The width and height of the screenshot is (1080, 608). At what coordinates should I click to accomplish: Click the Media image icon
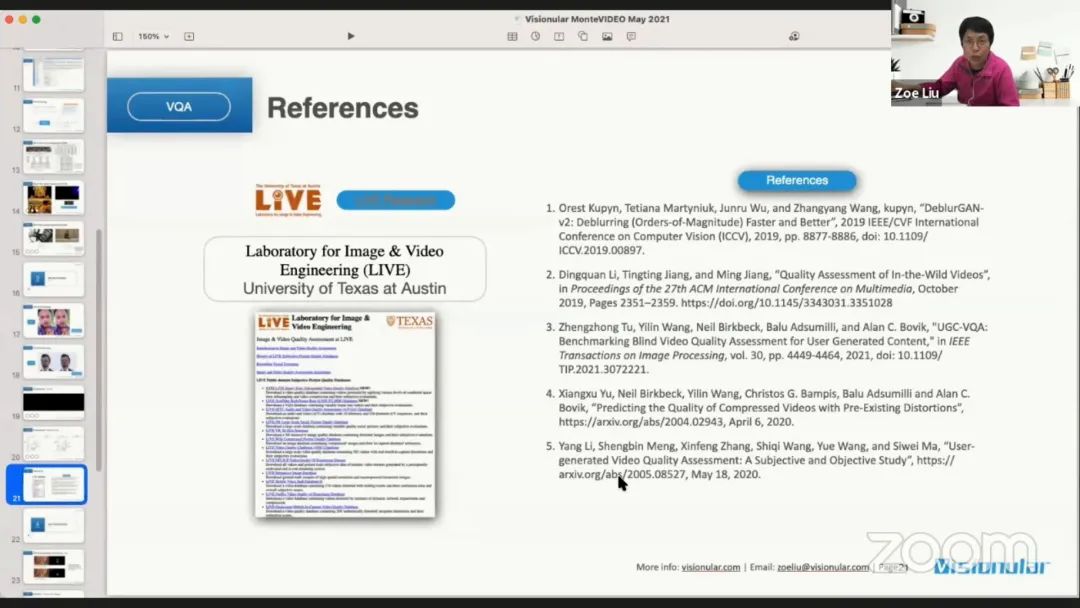[x=607, y=36]
